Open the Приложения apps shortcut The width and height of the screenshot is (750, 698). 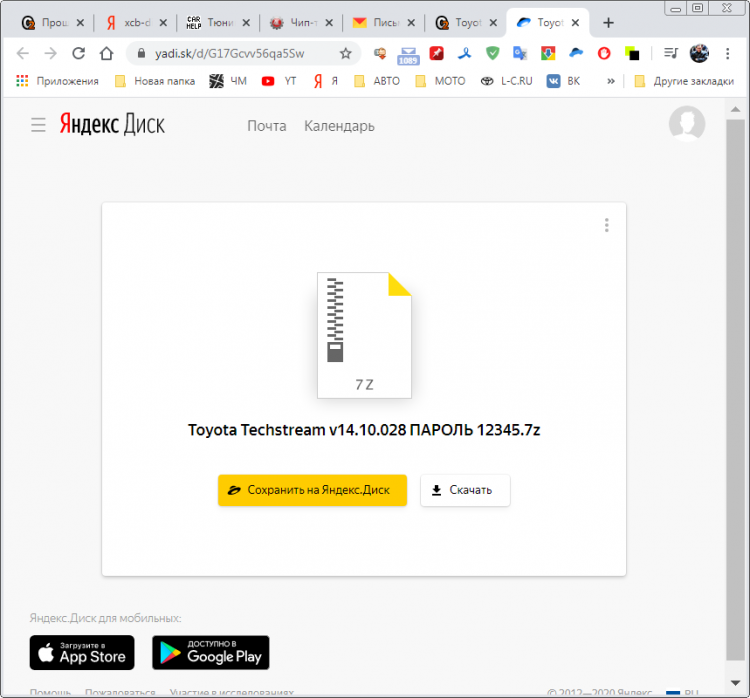tap(58, 81)
